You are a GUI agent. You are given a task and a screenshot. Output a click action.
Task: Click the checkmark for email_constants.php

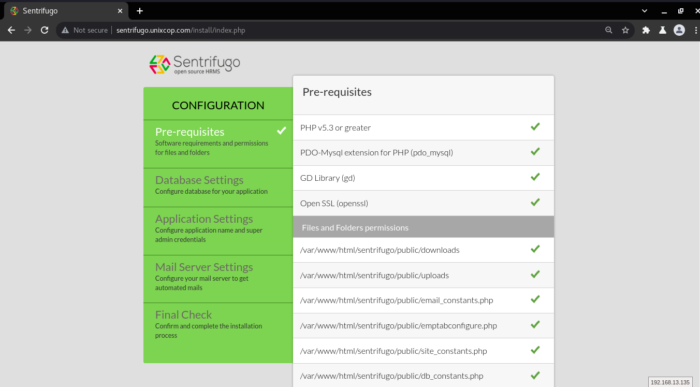pyautogui.click(x=535, y=300)
